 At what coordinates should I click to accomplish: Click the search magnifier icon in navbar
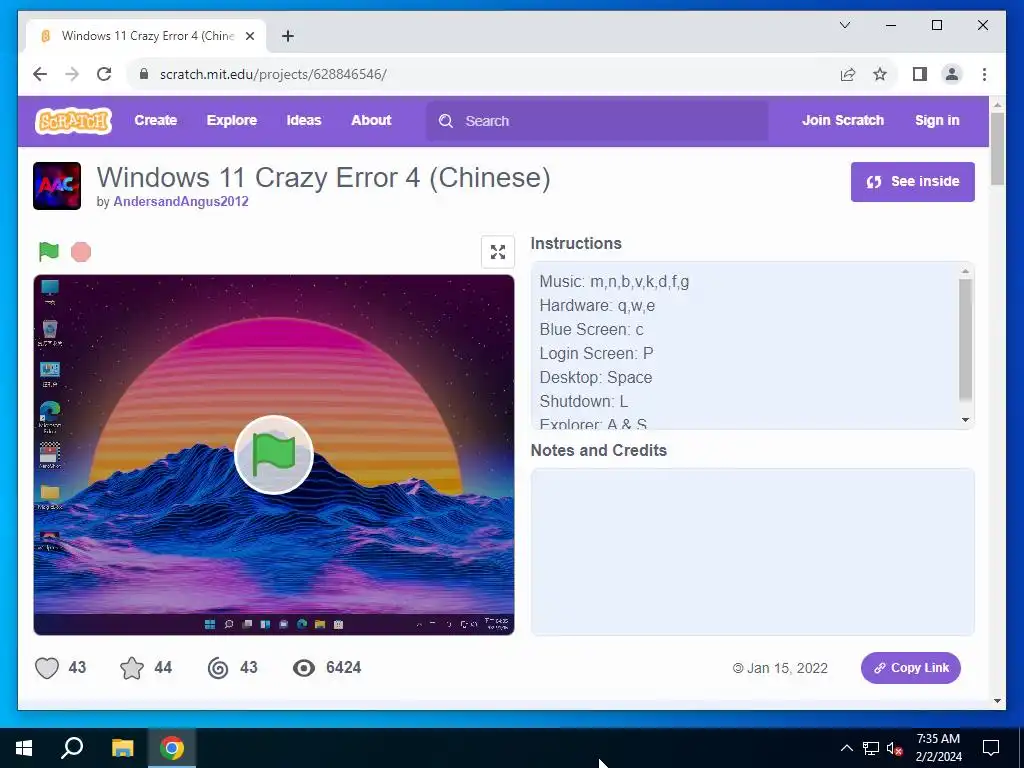(x=446, y=121)
